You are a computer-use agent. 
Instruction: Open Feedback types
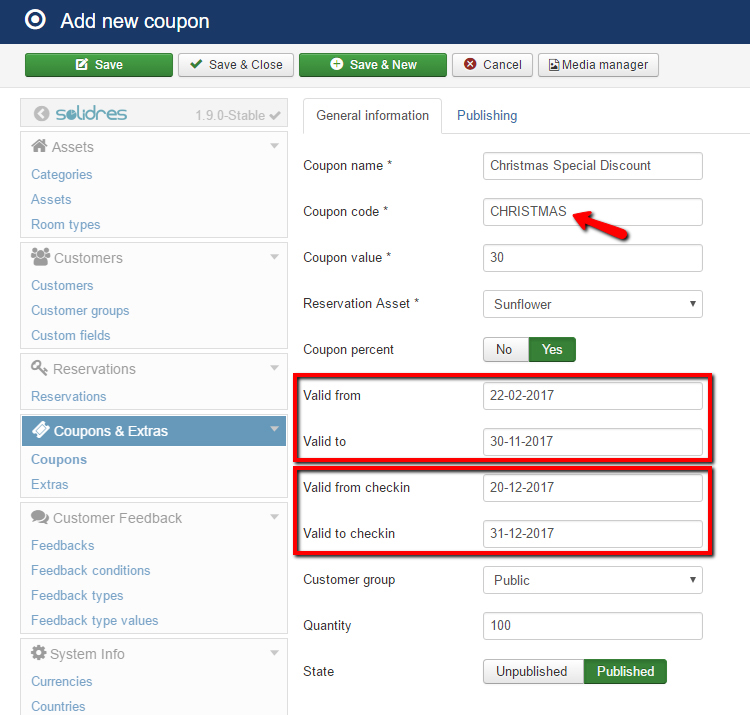coord(77,595)
